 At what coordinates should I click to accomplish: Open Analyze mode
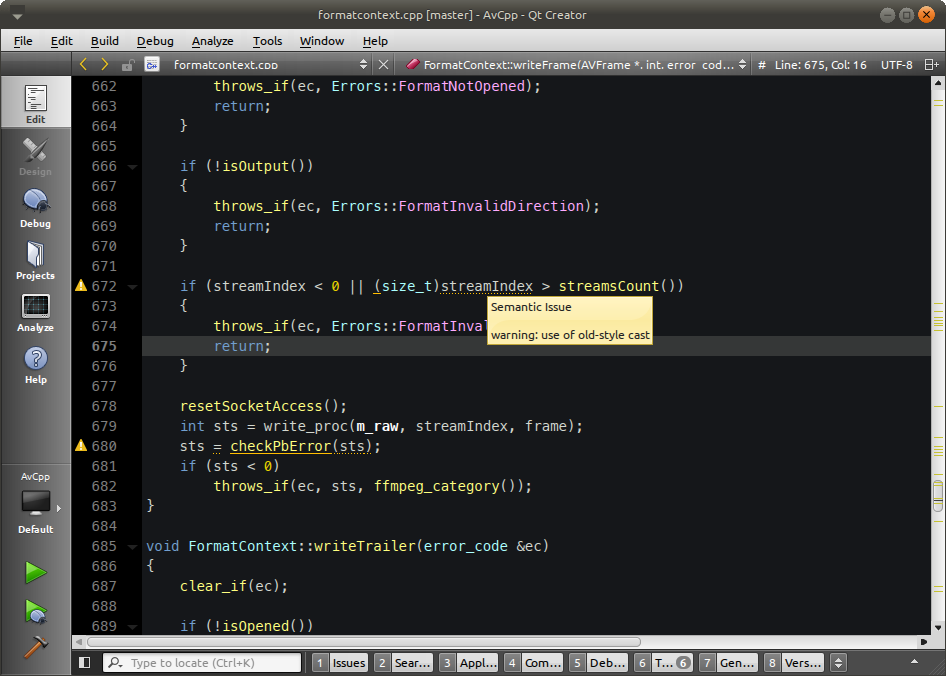click(36, 313)
